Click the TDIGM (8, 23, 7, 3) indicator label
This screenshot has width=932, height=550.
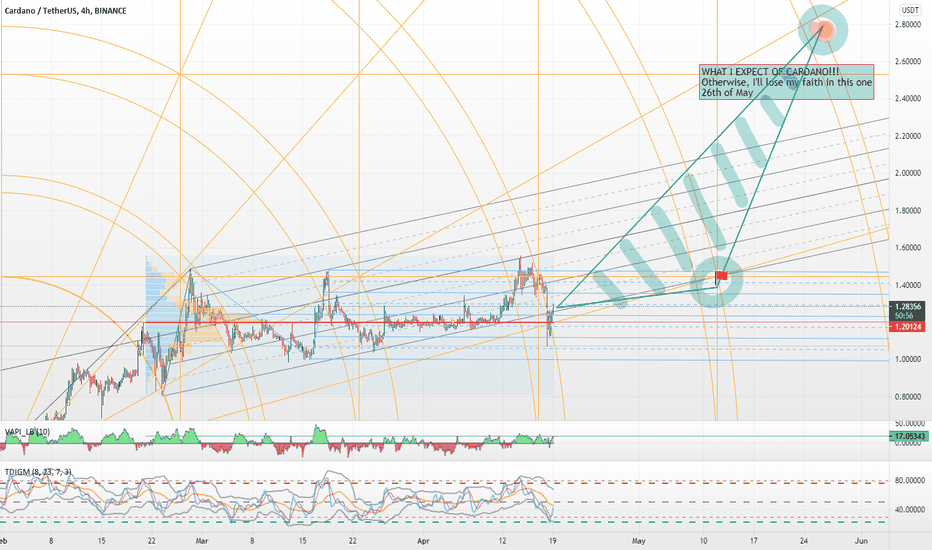tap(38, 472)
